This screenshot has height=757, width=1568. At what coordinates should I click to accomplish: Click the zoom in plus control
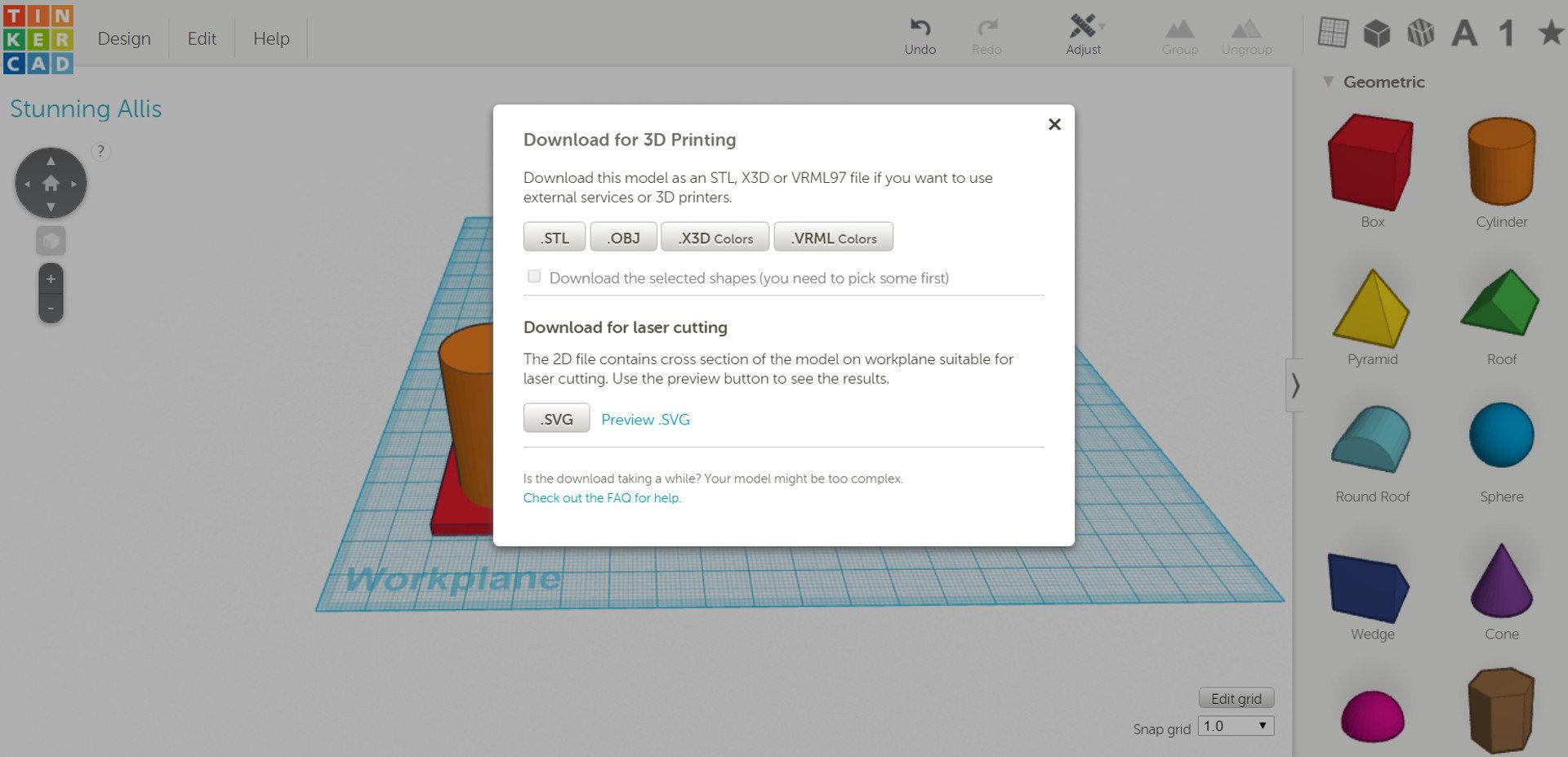pos(51,278)
